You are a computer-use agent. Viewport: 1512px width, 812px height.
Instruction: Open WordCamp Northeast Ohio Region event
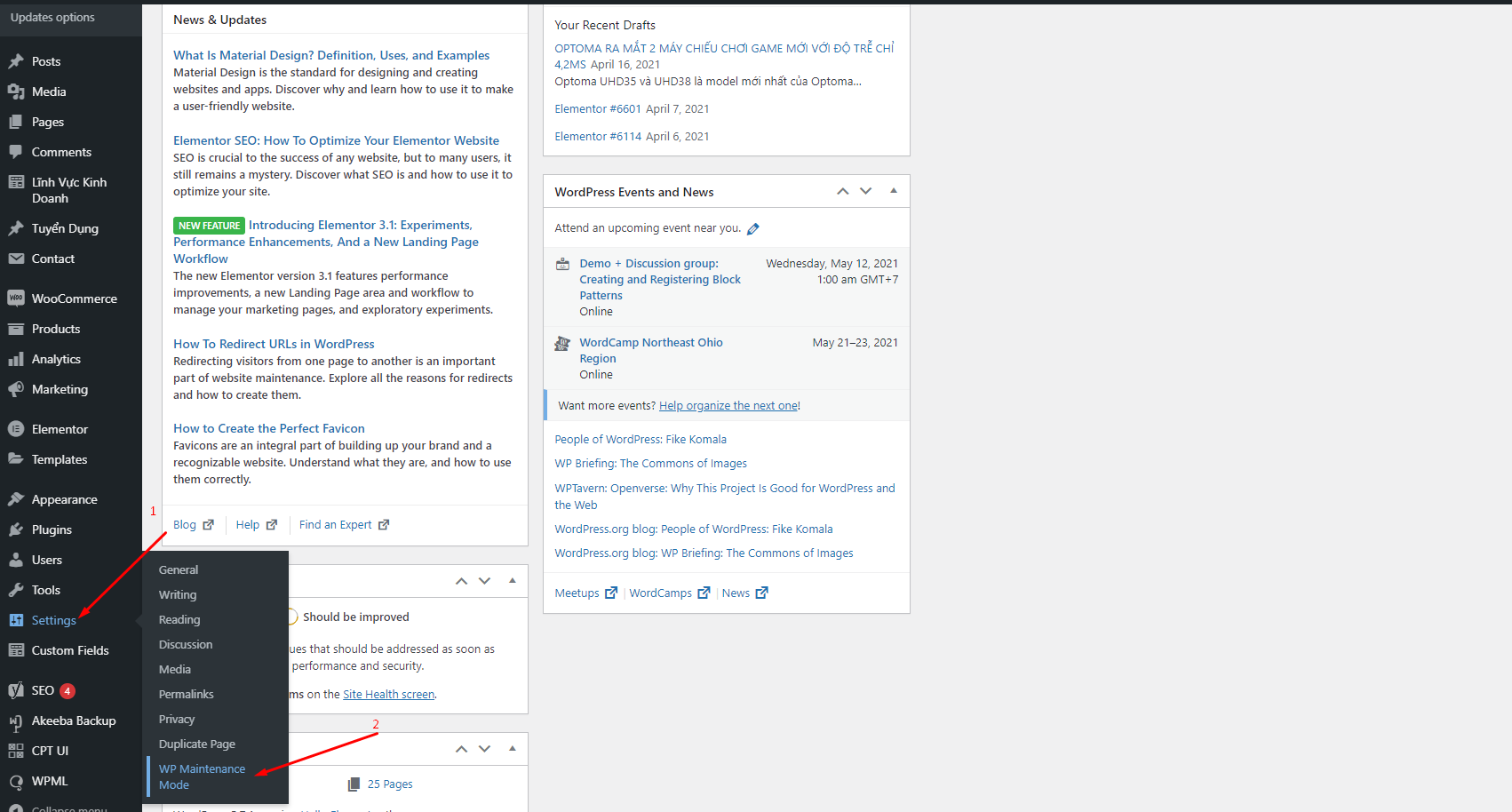pyautogui.click(x=650, y=350)
